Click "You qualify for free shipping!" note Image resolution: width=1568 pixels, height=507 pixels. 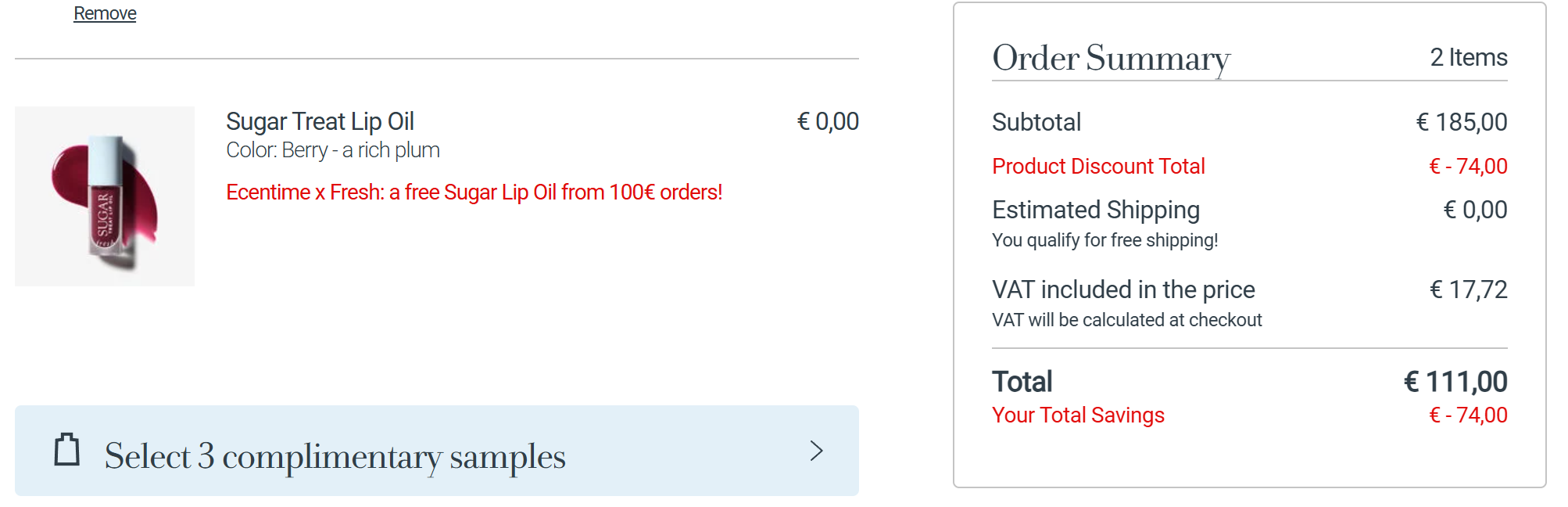1104,240
